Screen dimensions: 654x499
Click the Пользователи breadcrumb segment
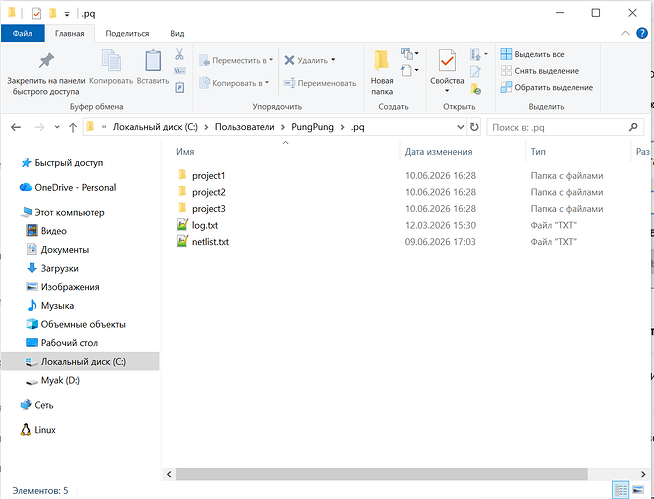(x=244, y=127)
